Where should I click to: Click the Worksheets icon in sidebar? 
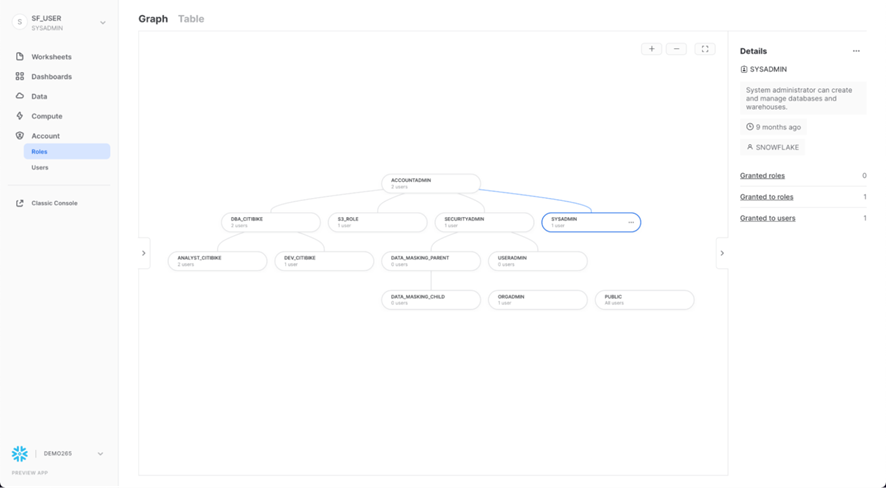(x=20, y=57)
